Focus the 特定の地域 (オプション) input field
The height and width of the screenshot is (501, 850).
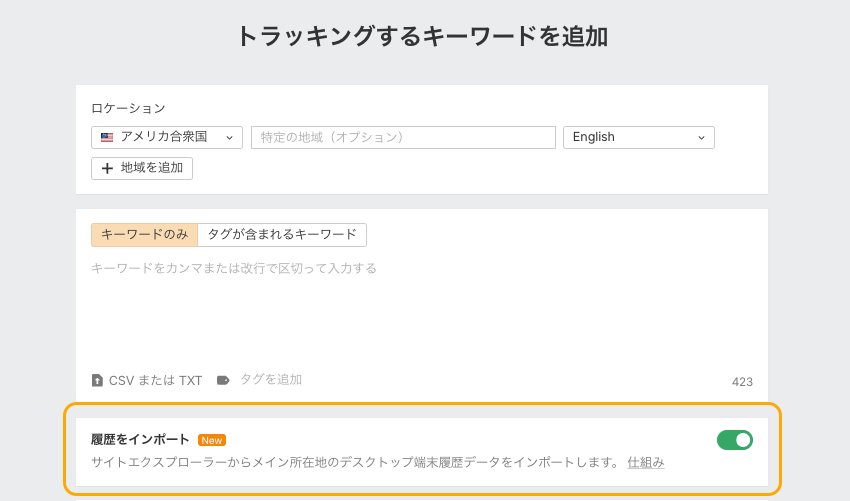click(403, 137)
